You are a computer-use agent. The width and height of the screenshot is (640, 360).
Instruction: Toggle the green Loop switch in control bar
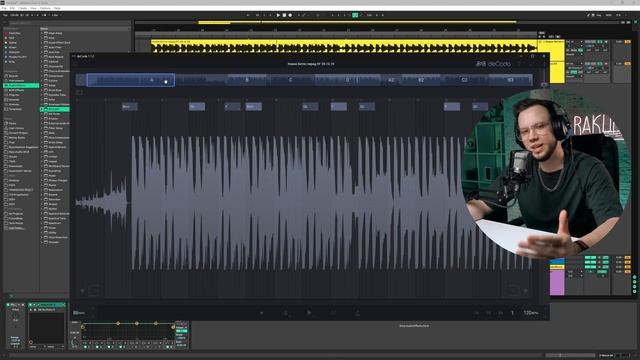355,15
